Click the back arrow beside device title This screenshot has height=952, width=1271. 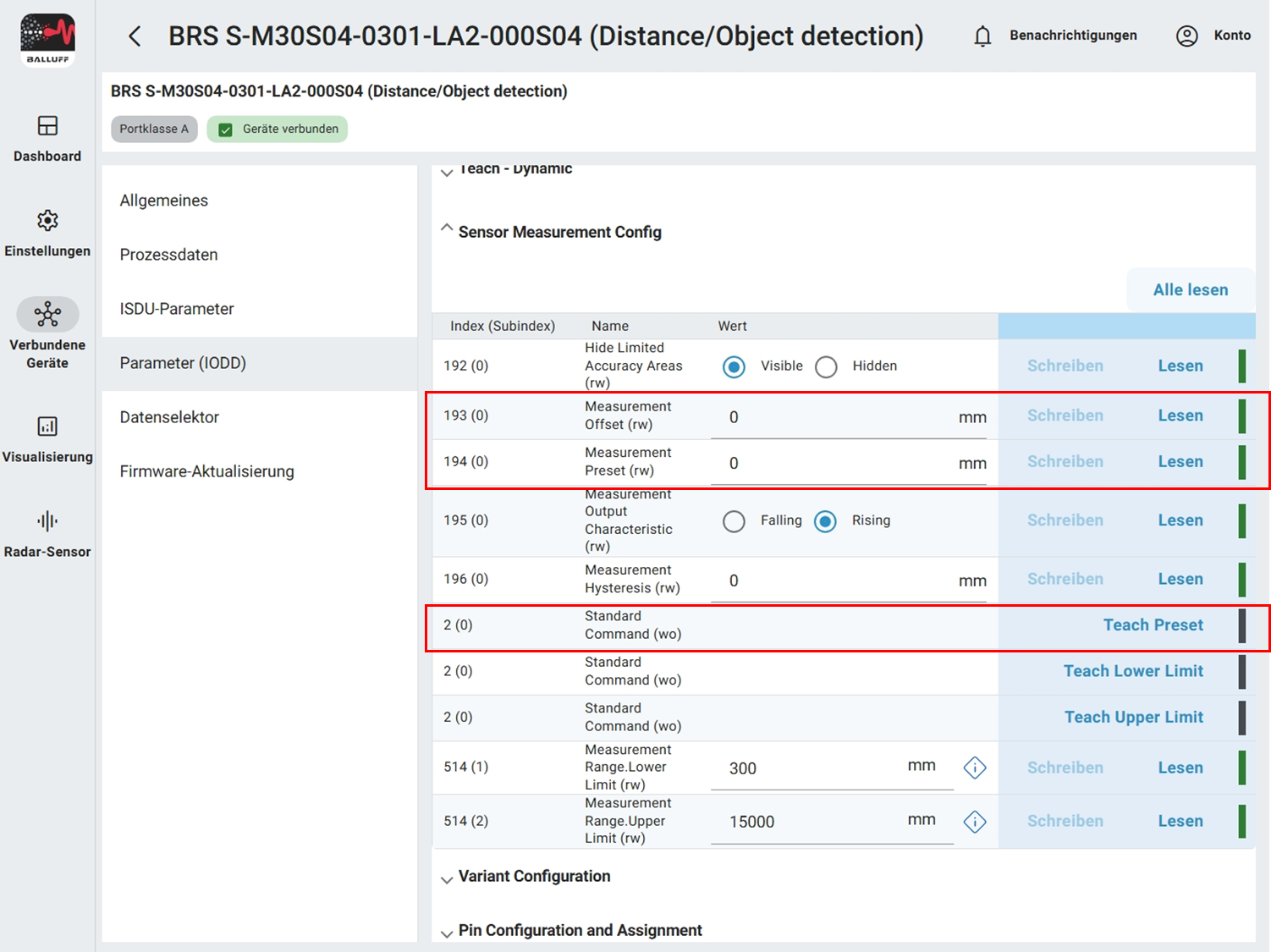(x=135, y=36)
